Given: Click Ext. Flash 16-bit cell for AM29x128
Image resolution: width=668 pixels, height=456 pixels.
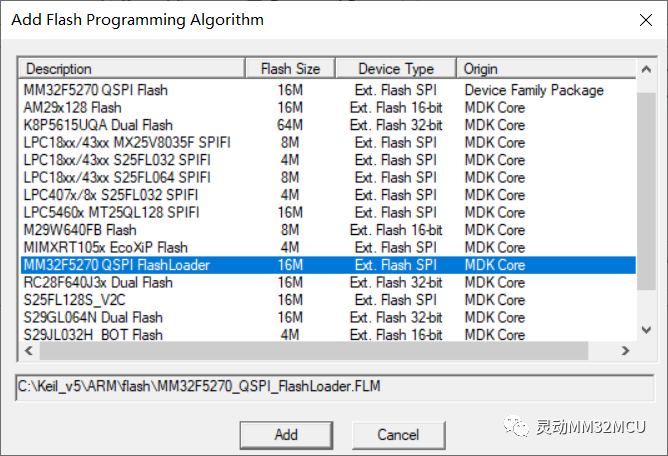Looking at the screenshot, I should [x=396, y=108].
